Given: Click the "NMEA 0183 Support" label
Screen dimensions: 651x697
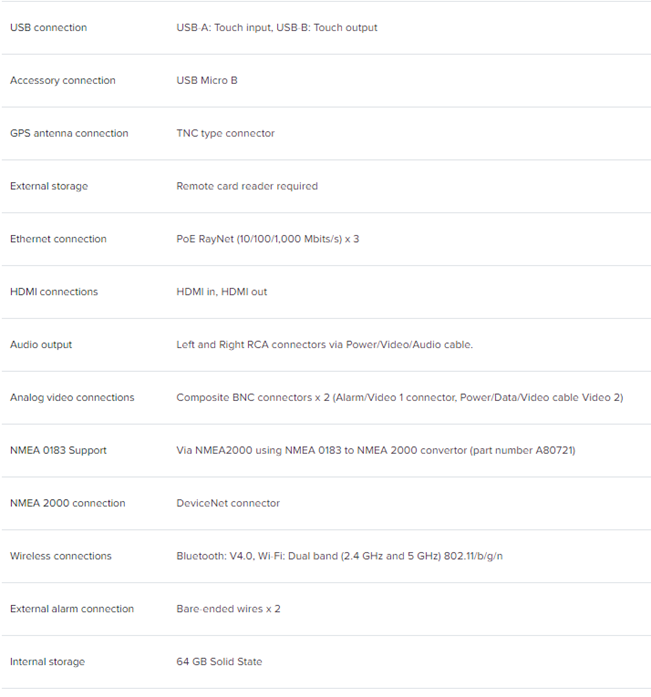Looking at the screenshot, I should click(58, 451).
